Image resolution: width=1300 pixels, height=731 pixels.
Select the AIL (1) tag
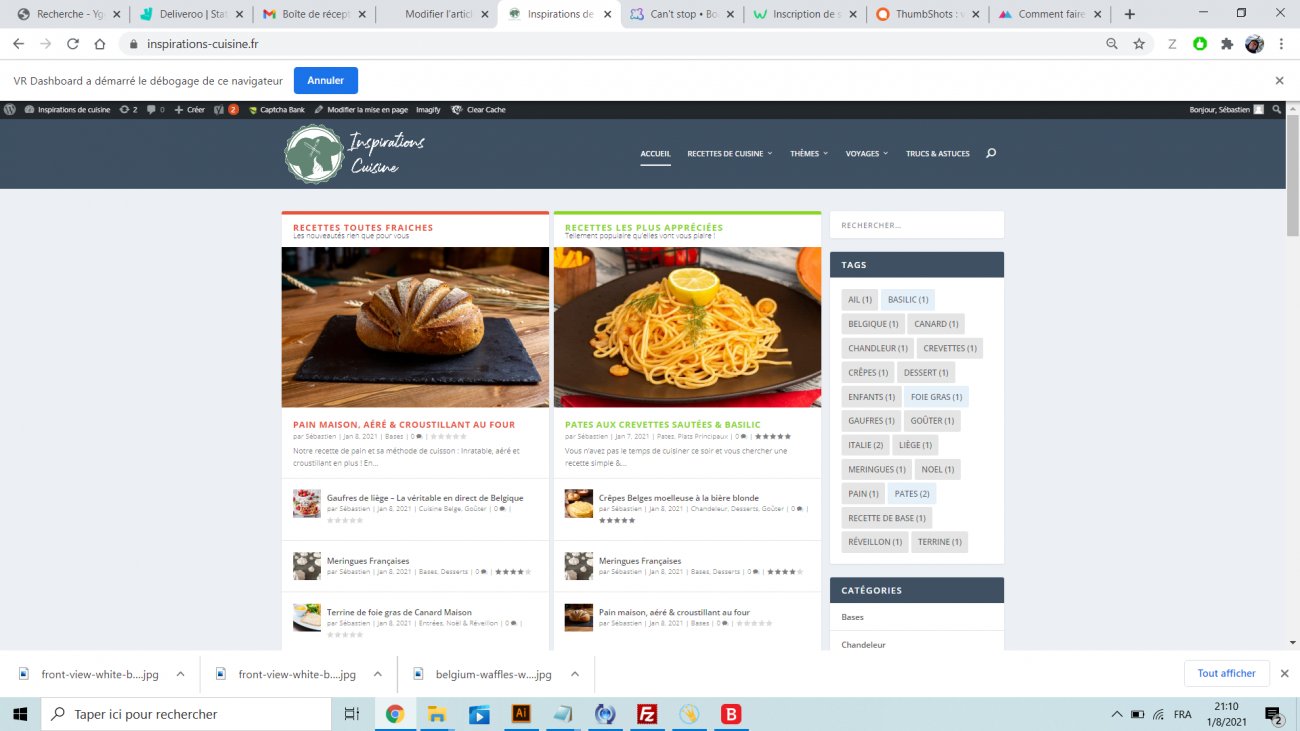[x=860, y=300]
